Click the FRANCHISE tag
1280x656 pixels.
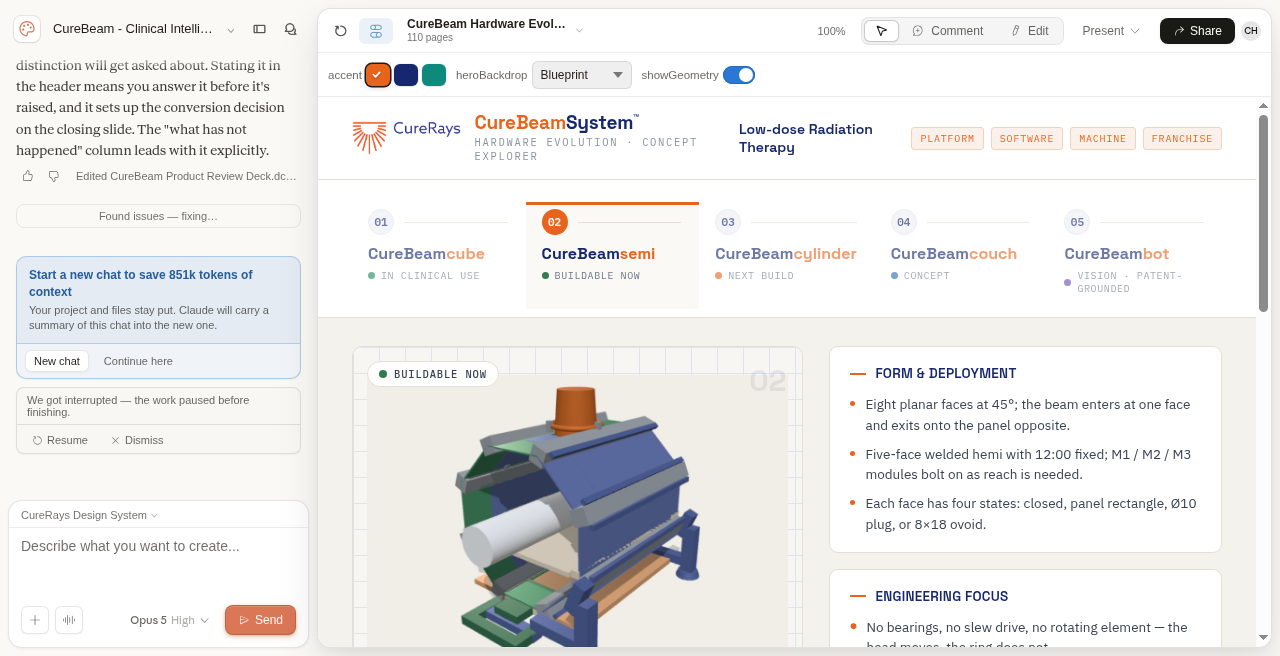click(x=1182, y=139)
